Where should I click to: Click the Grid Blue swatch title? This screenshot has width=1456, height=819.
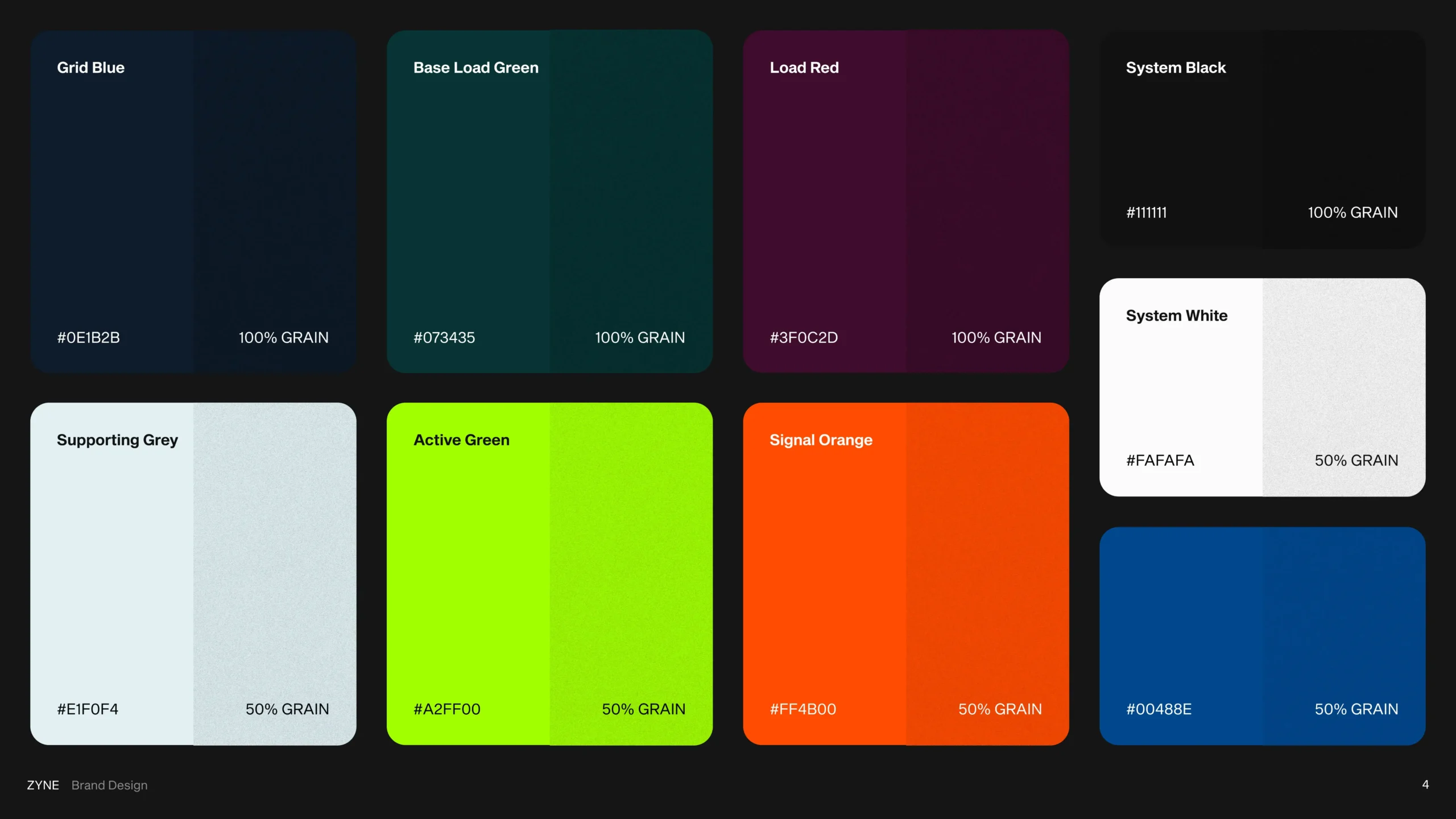click(x=90, y=67)
